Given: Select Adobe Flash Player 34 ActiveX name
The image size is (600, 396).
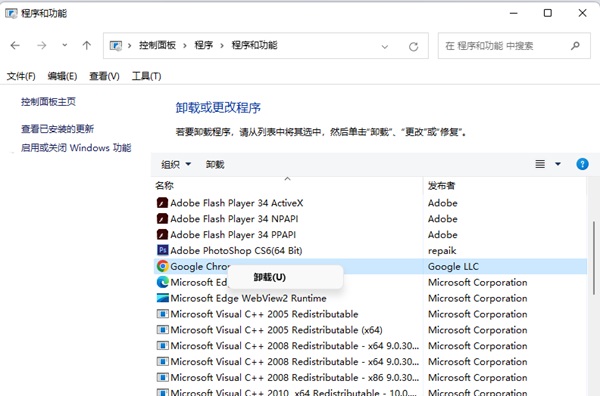Looking at the screenshot, I should pyautogui.click(x=237, y=203).
